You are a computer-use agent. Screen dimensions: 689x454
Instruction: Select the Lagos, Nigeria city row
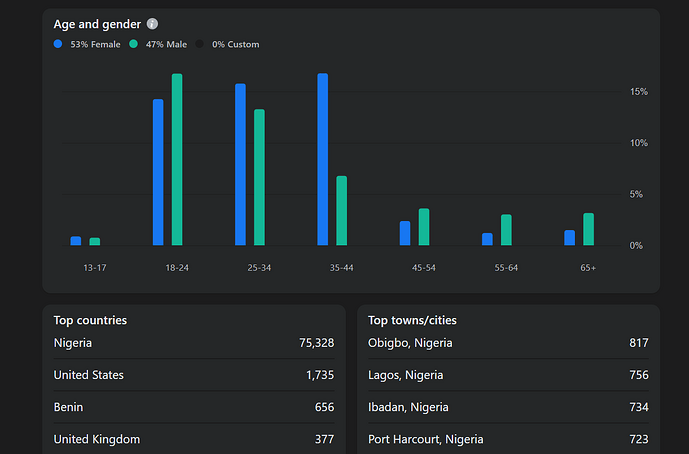coord(508,375)
